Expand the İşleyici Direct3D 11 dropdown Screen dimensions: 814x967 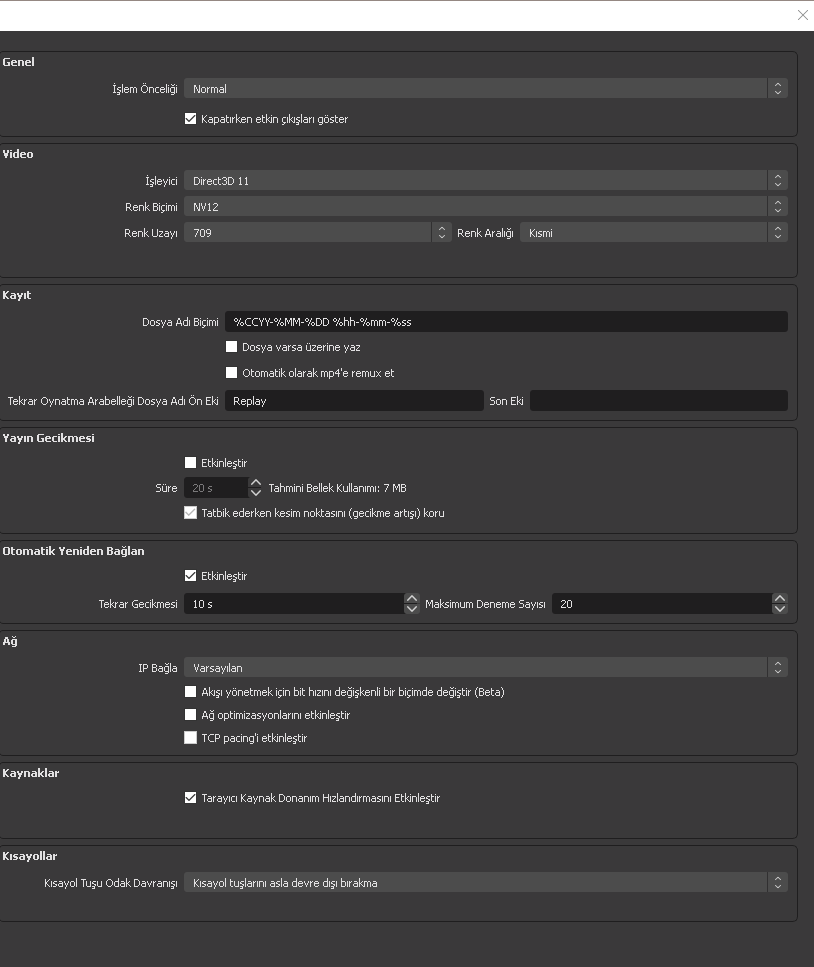pos(485,181)
